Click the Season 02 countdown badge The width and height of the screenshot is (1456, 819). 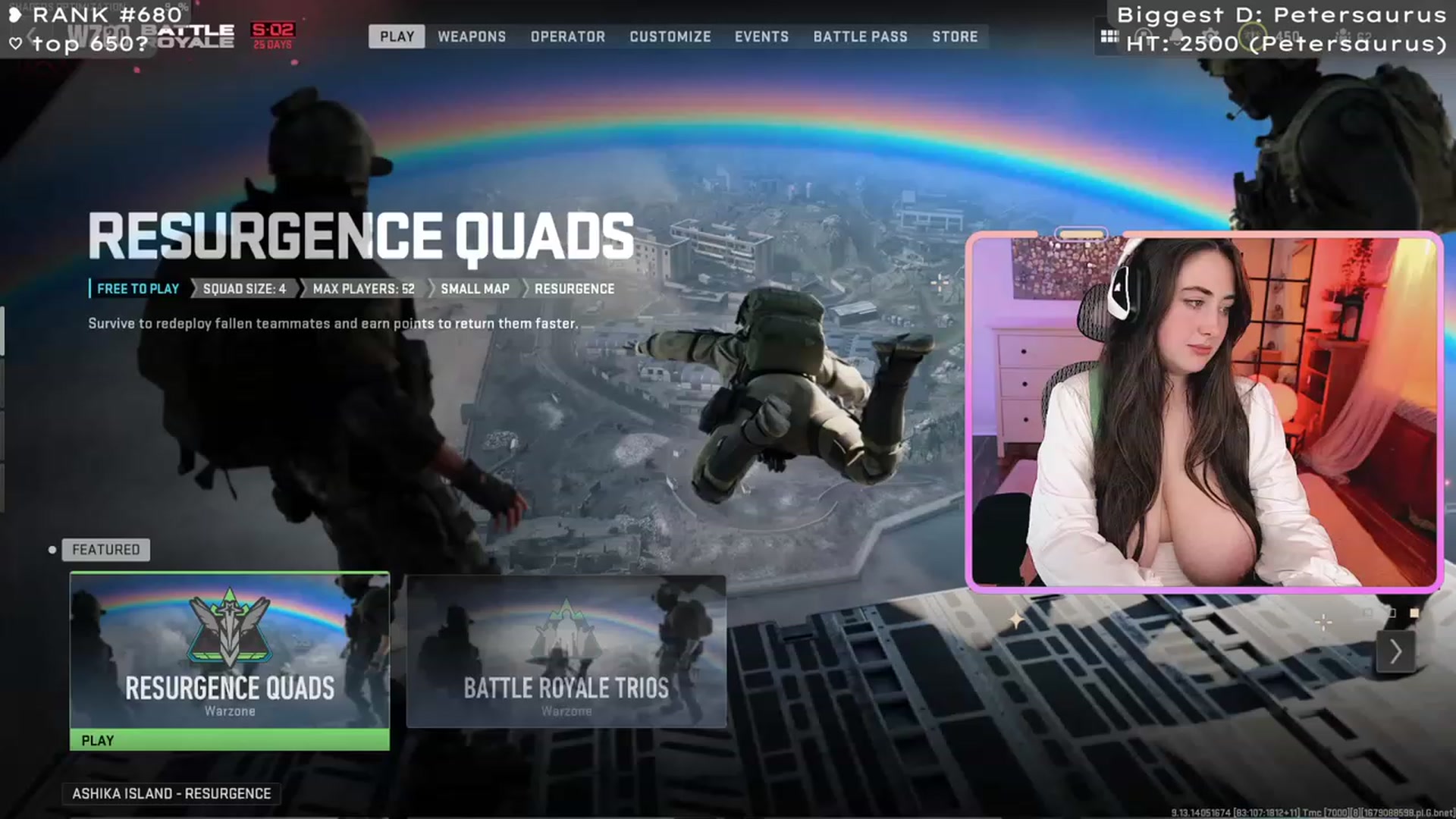(273, 36)
